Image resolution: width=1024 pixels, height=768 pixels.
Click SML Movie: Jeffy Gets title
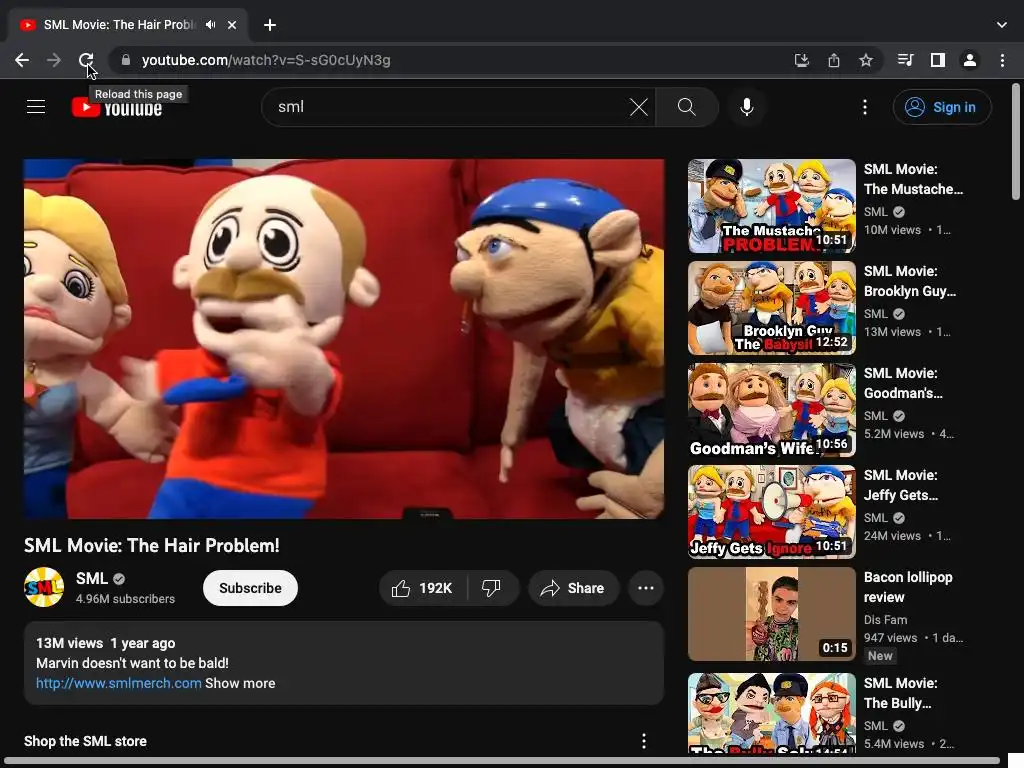tap(901, 485)
